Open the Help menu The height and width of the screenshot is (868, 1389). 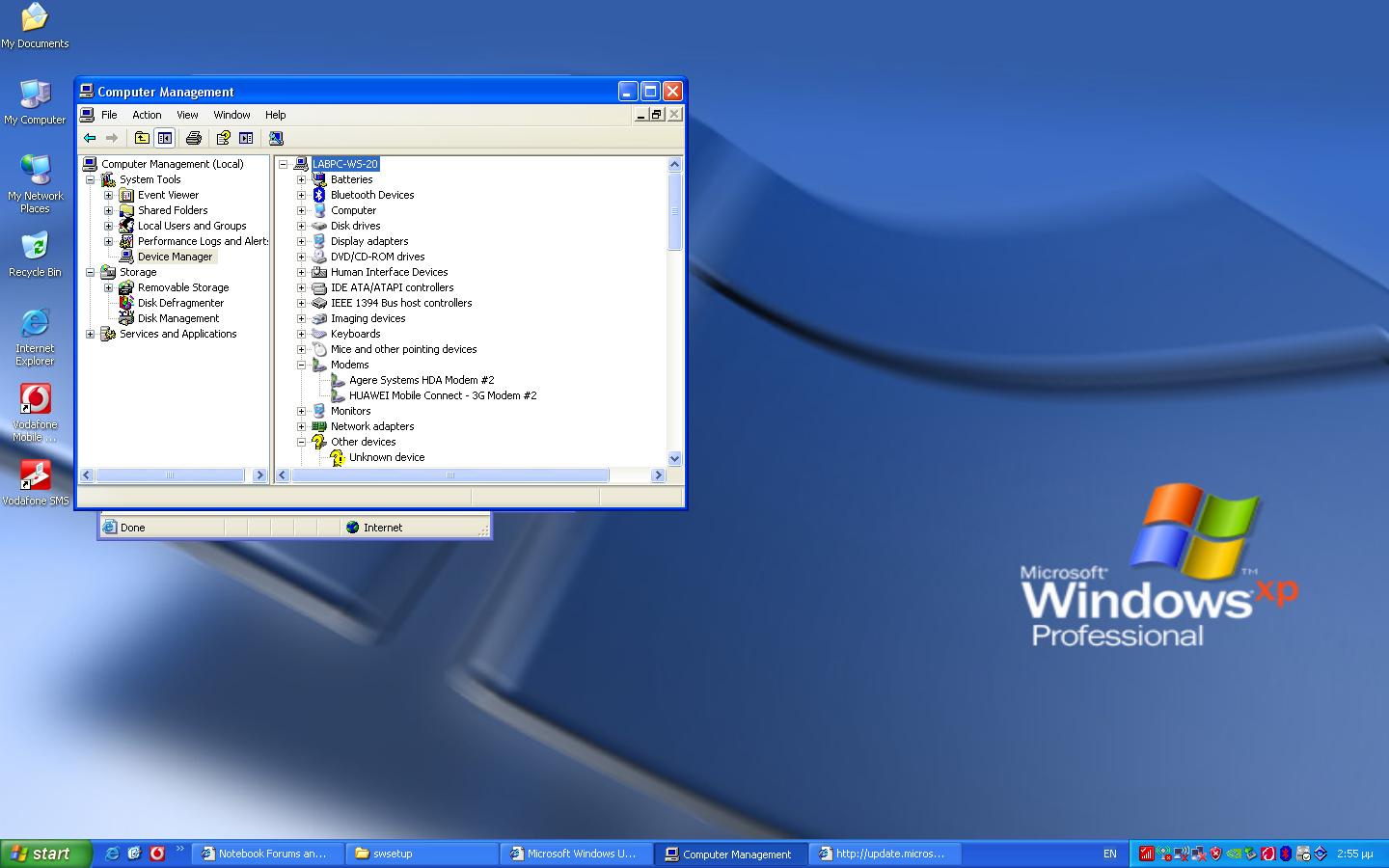point(275,115)
